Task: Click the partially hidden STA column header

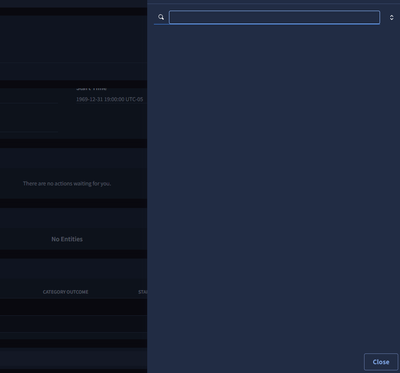Action: point(143,292)
